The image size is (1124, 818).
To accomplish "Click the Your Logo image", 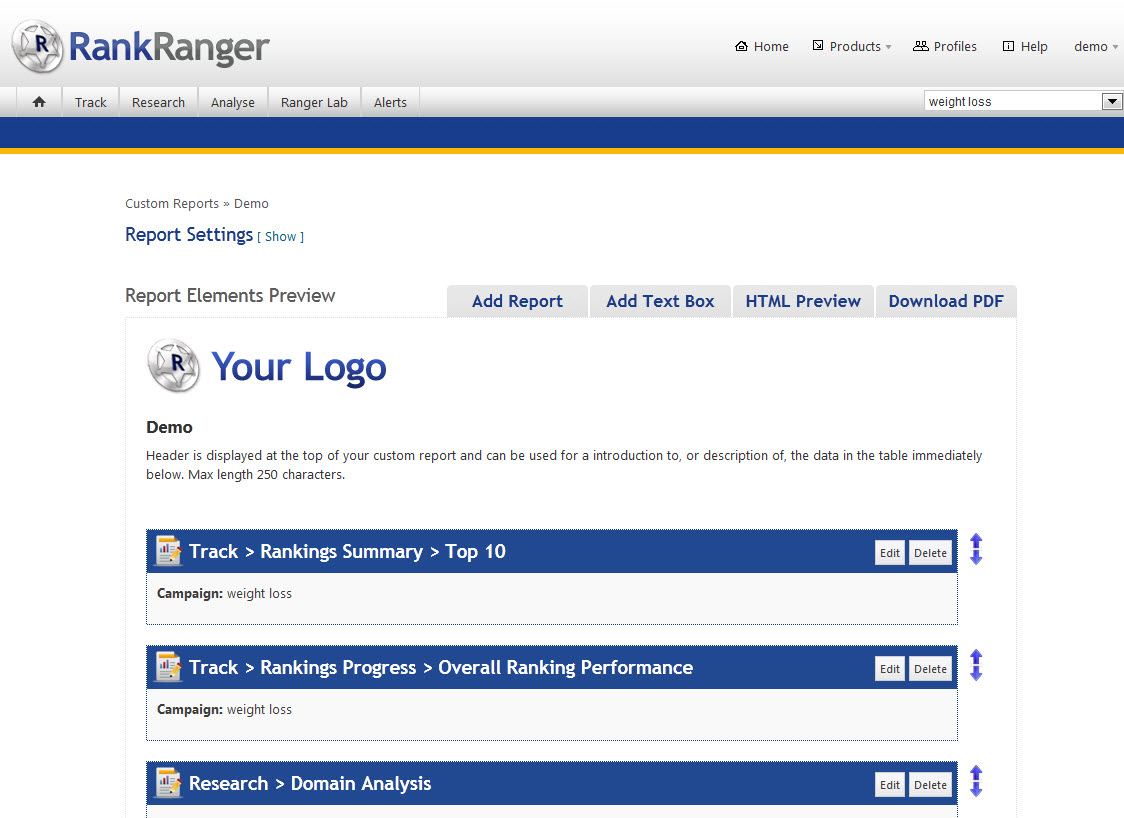I will coord(267,366).
